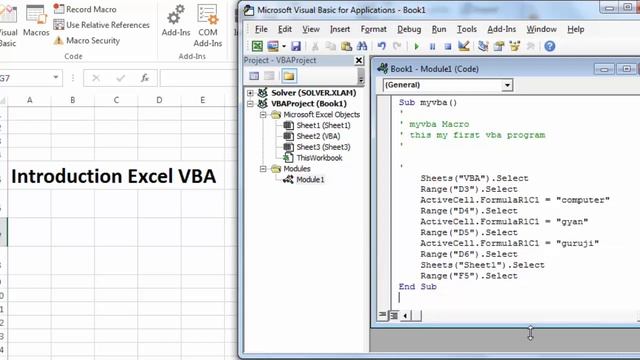
Task: Open the Help menu in VBA editor
Action: 576,29
